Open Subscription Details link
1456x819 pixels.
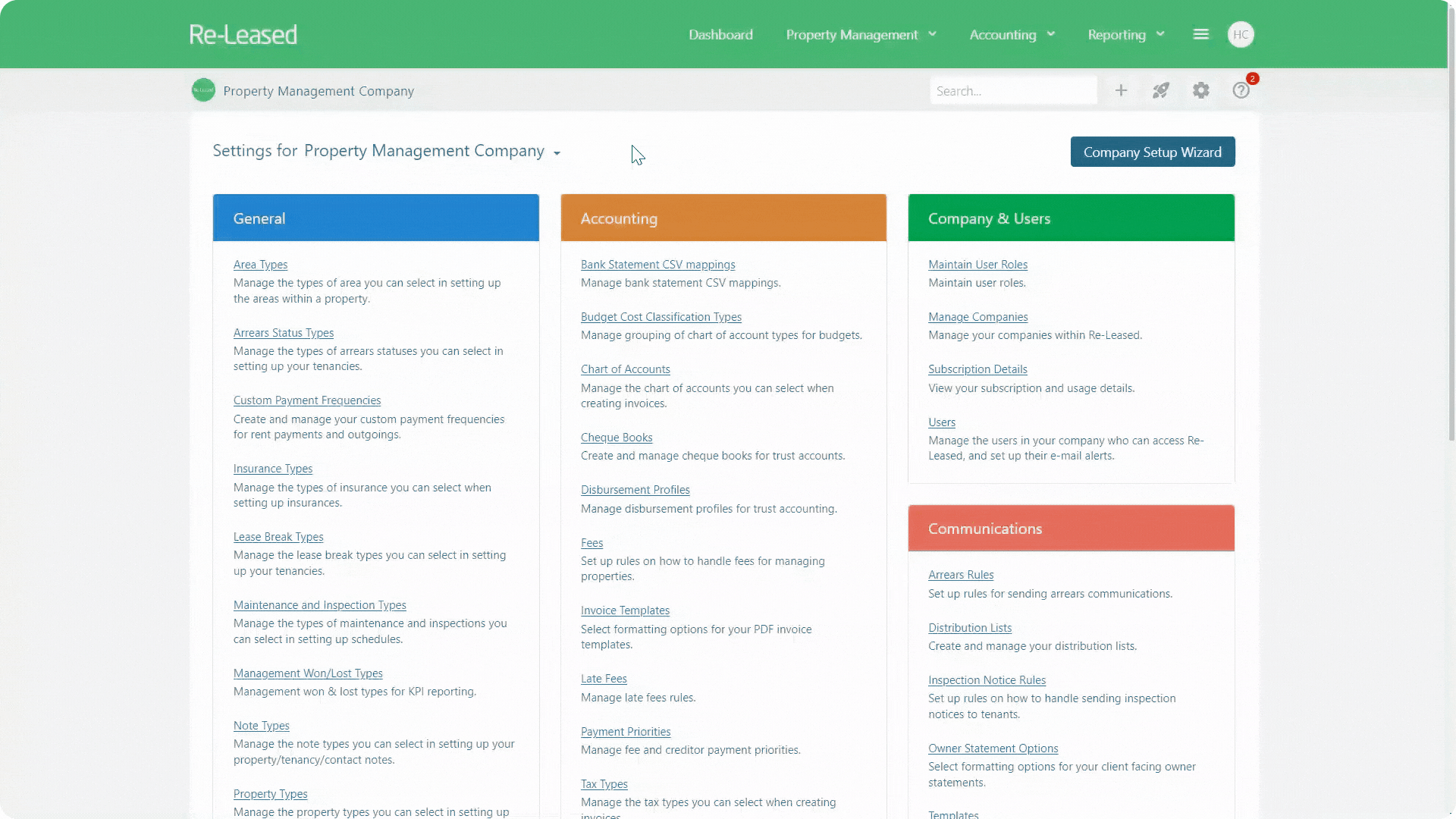(x=977, y=369)
